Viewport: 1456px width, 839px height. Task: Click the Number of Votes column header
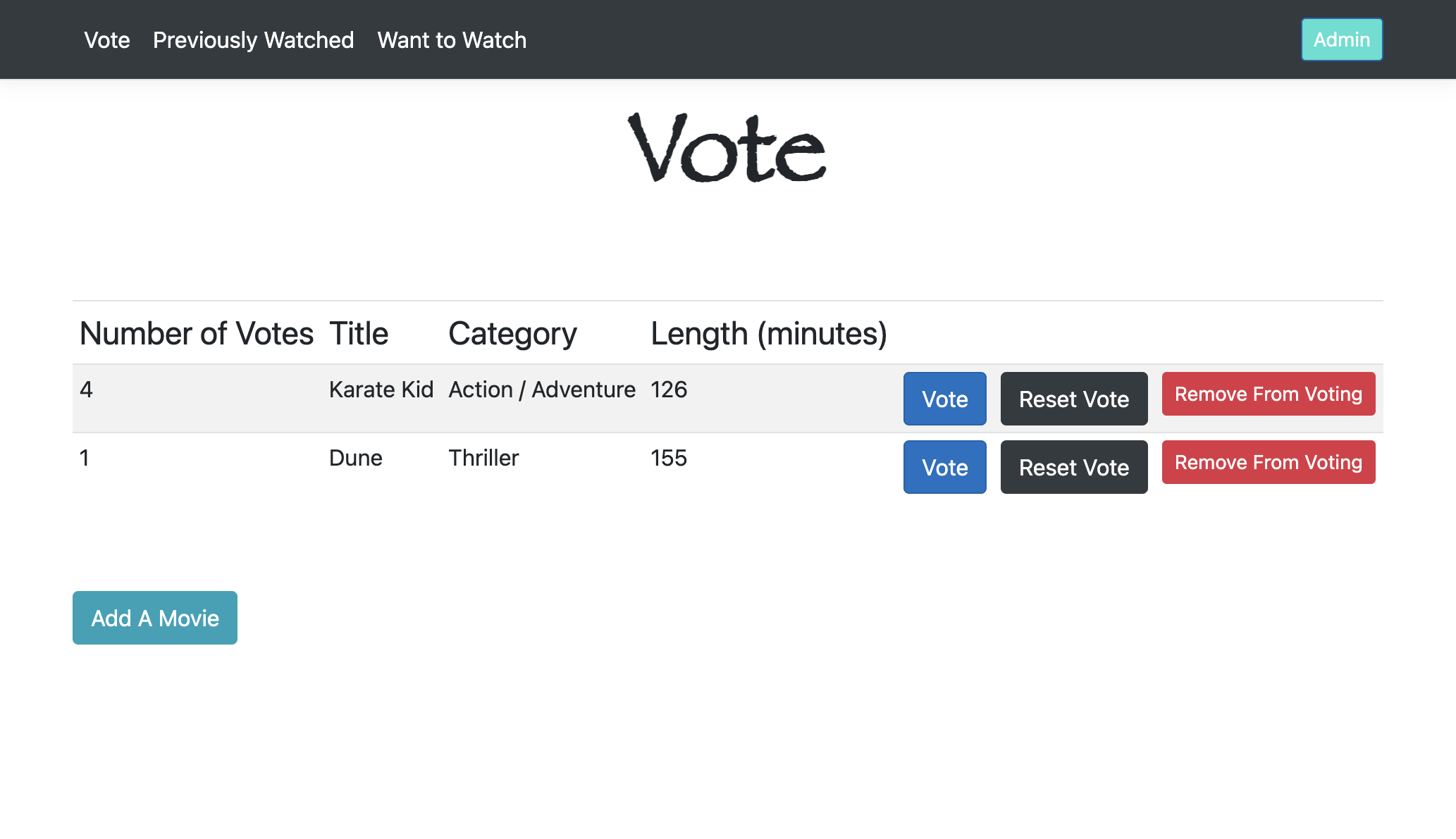[x=197, y=333]
